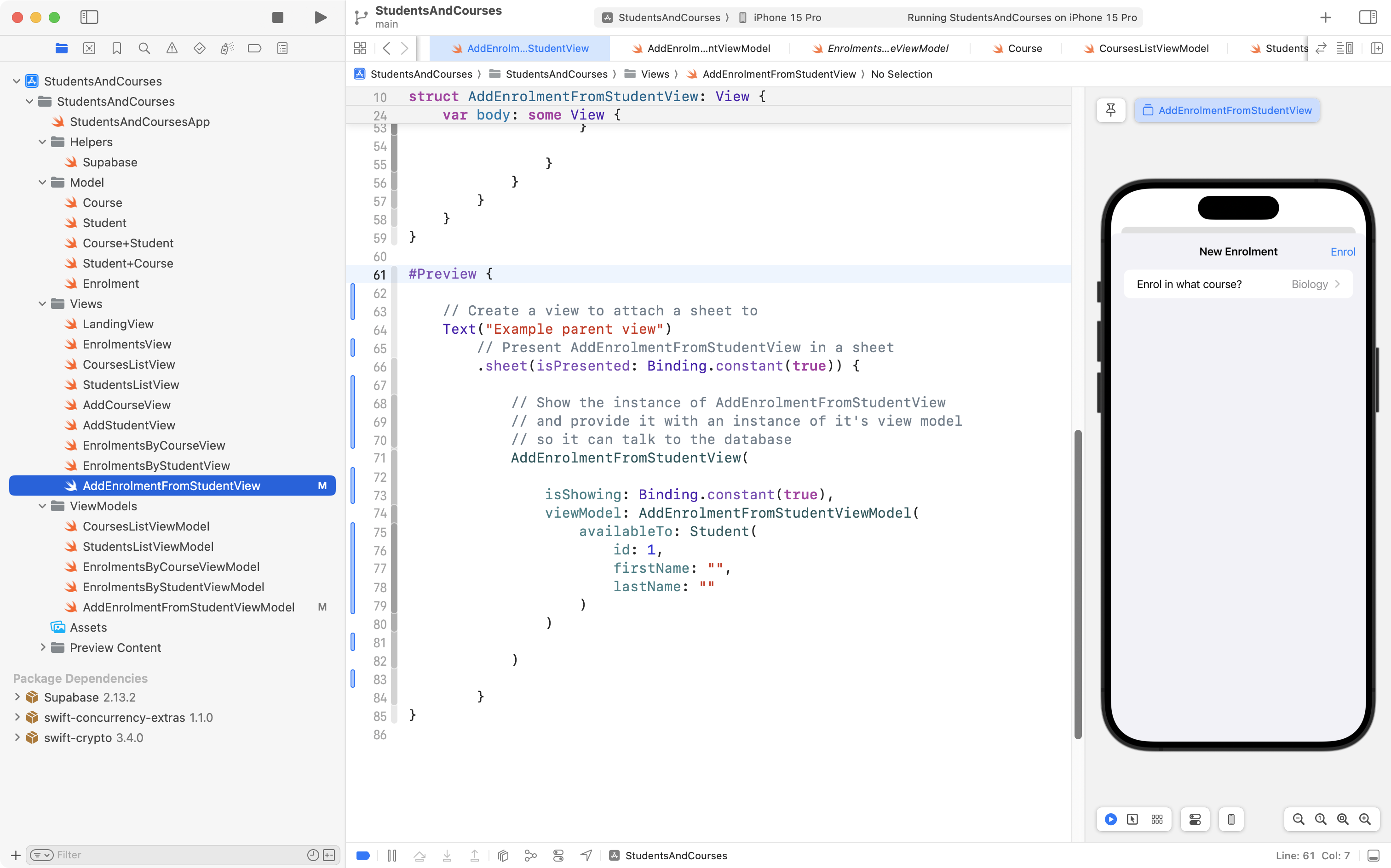Expand the Supabase package dependency
Image resolution: width=1391 pixels, height=868 pixels.
[17, 697]
